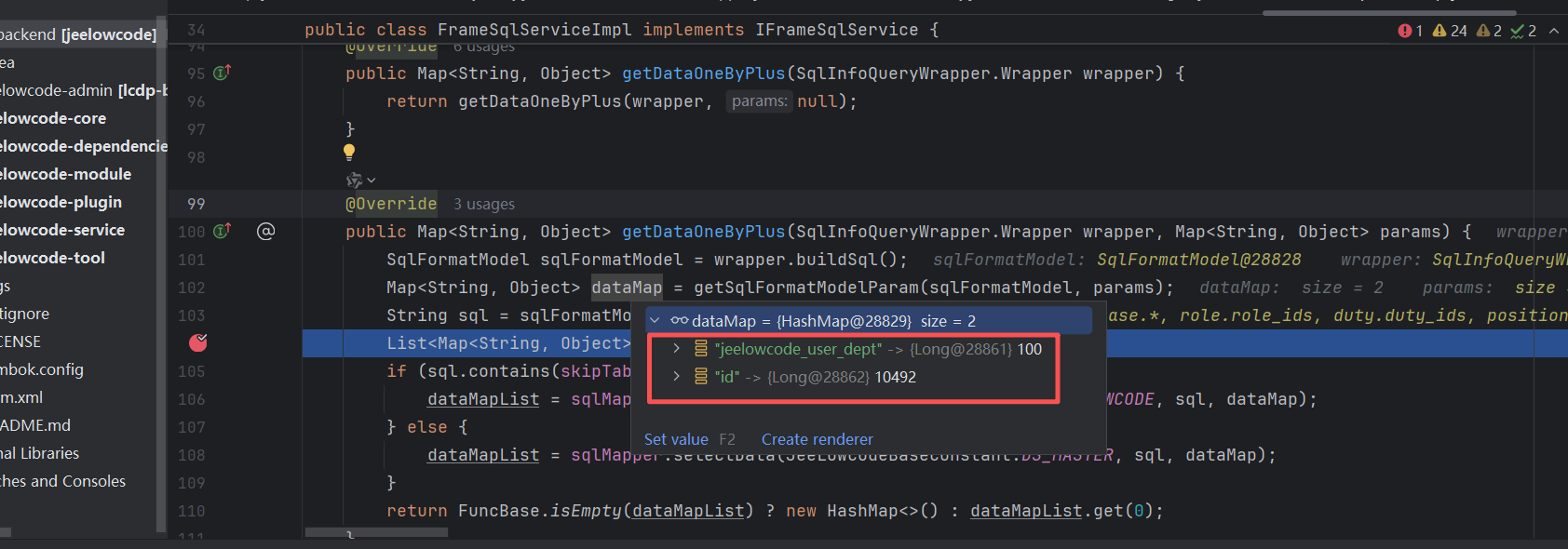This screenshot has height=549, width=1568.
Task: Click the horizontal scrollbar below the editor
Action: 376,533
